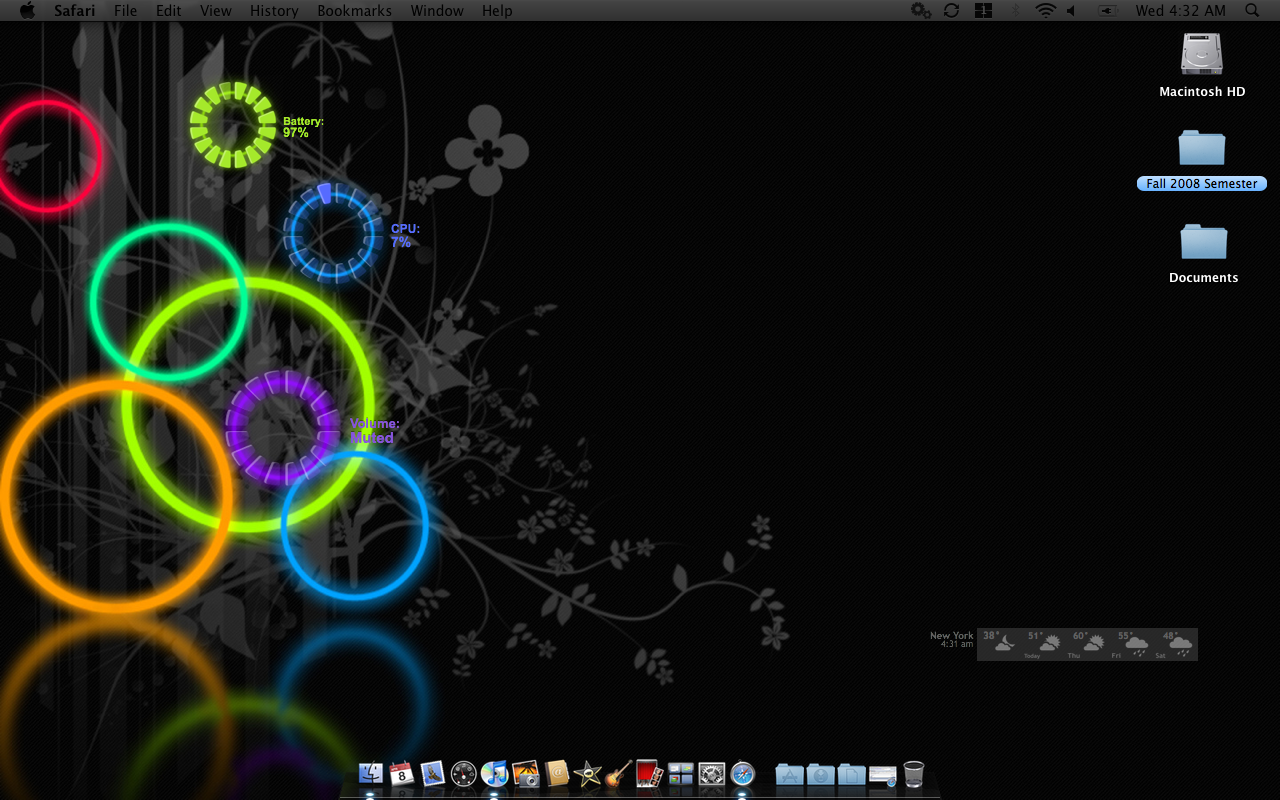Select the Macintosh HD drive icon
Image resolution: width=1280 pixels, height=800 pixels.
pos(1202,54)
